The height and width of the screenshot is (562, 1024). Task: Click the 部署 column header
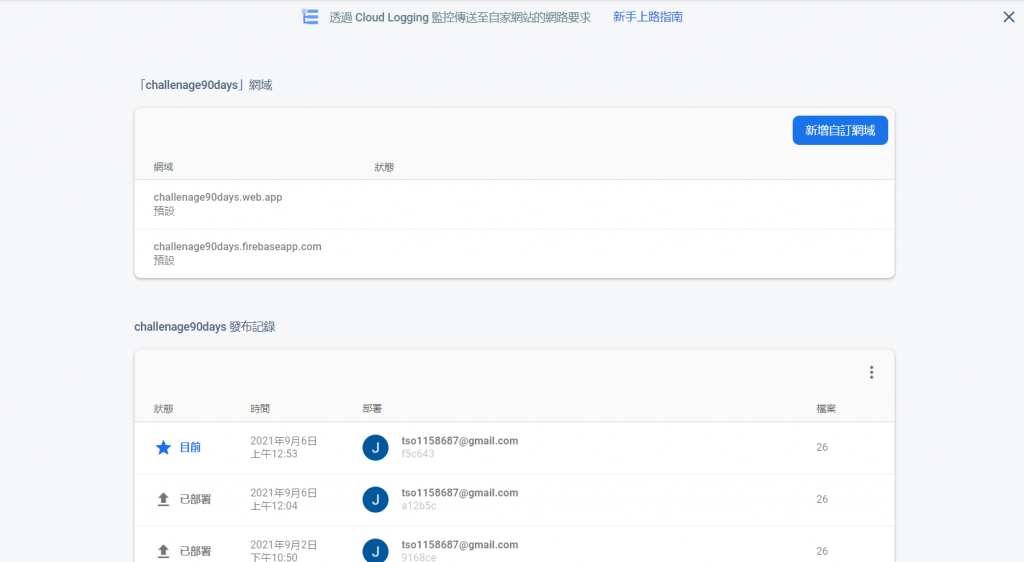[372, 409]
